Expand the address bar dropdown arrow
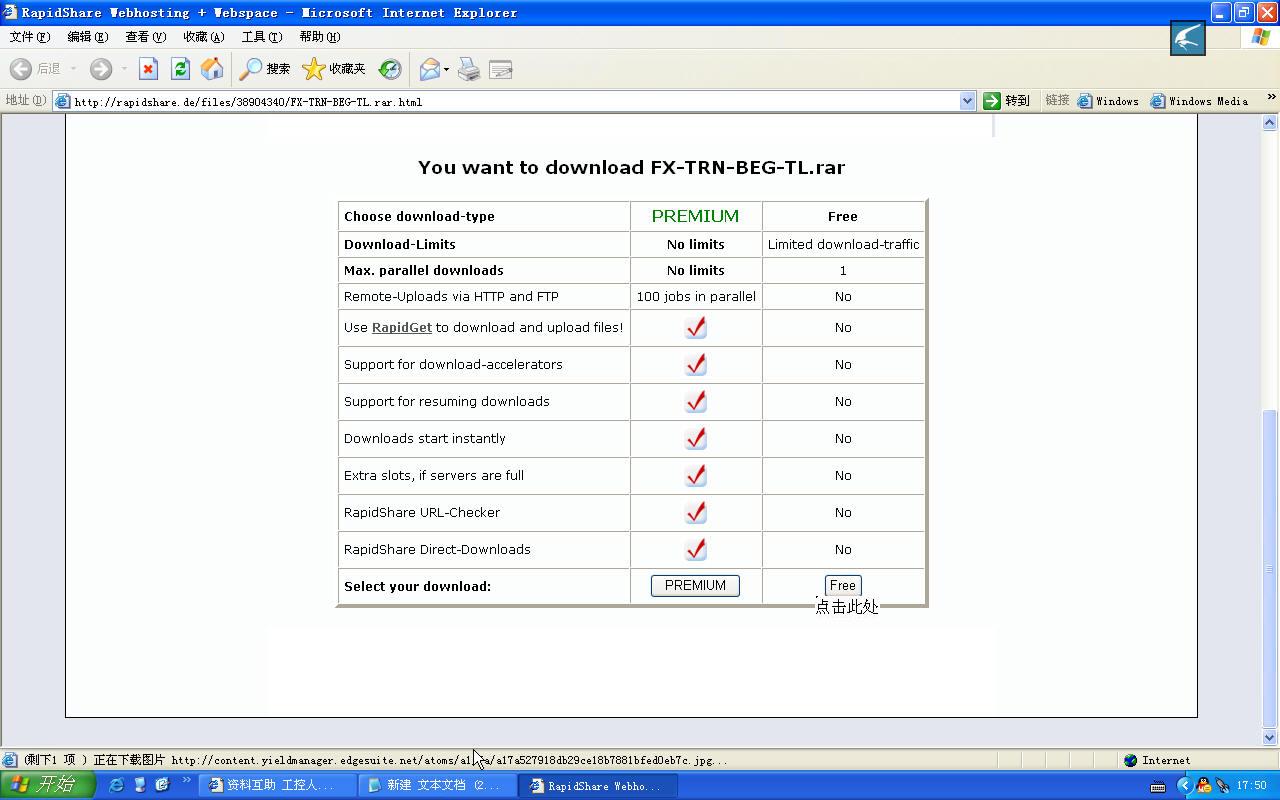The height and width of the screenshot is (800, 1280). tap(967, 101)
